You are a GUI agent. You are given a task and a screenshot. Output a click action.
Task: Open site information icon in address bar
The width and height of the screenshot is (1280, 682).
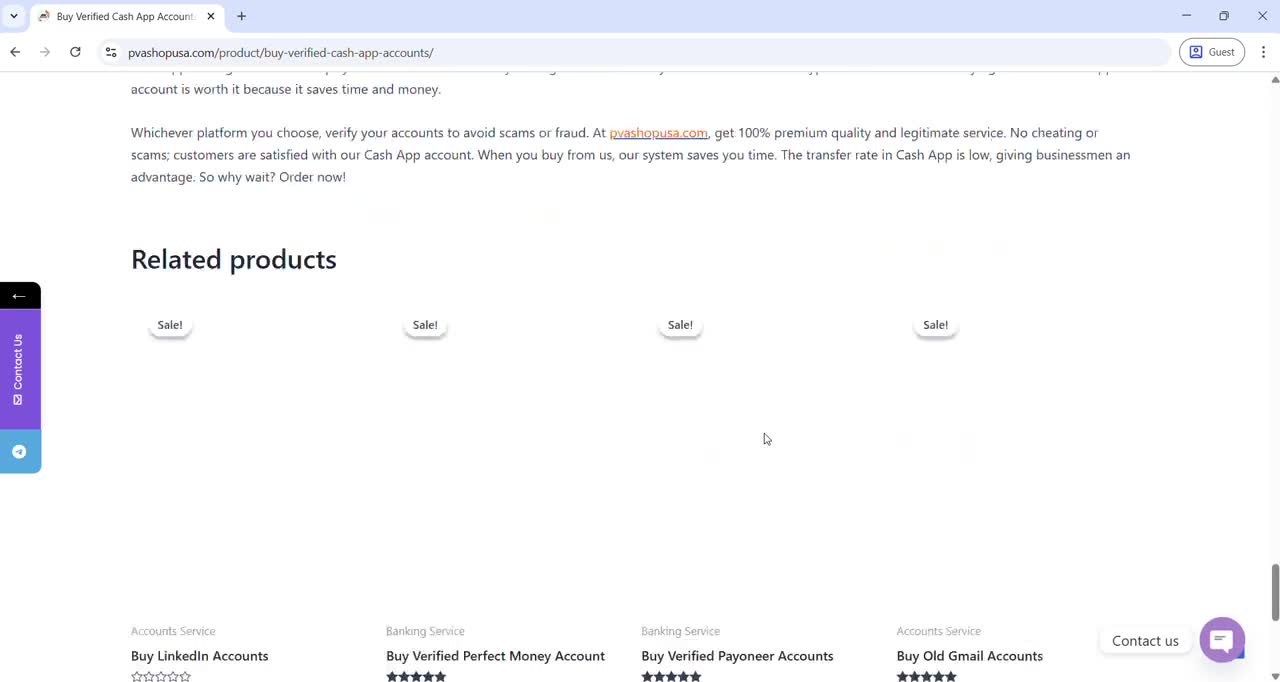111,52
